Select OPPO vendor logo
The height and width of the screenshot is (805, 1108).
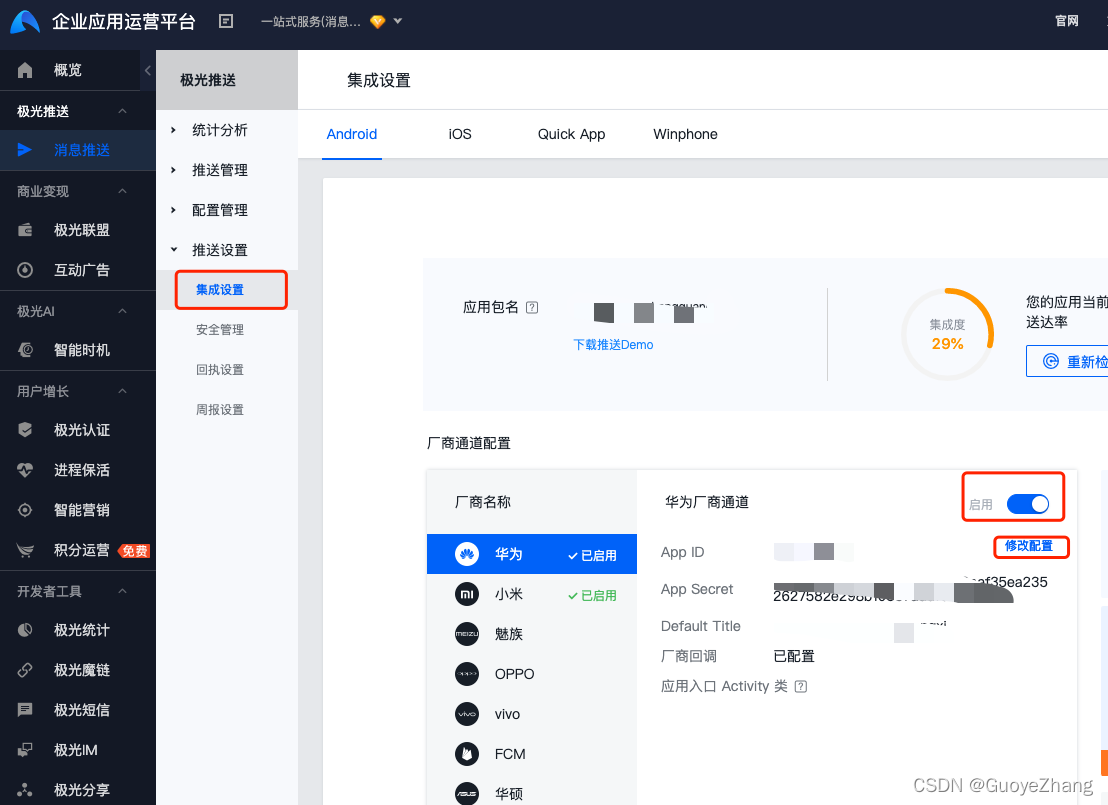coord(466,674)
